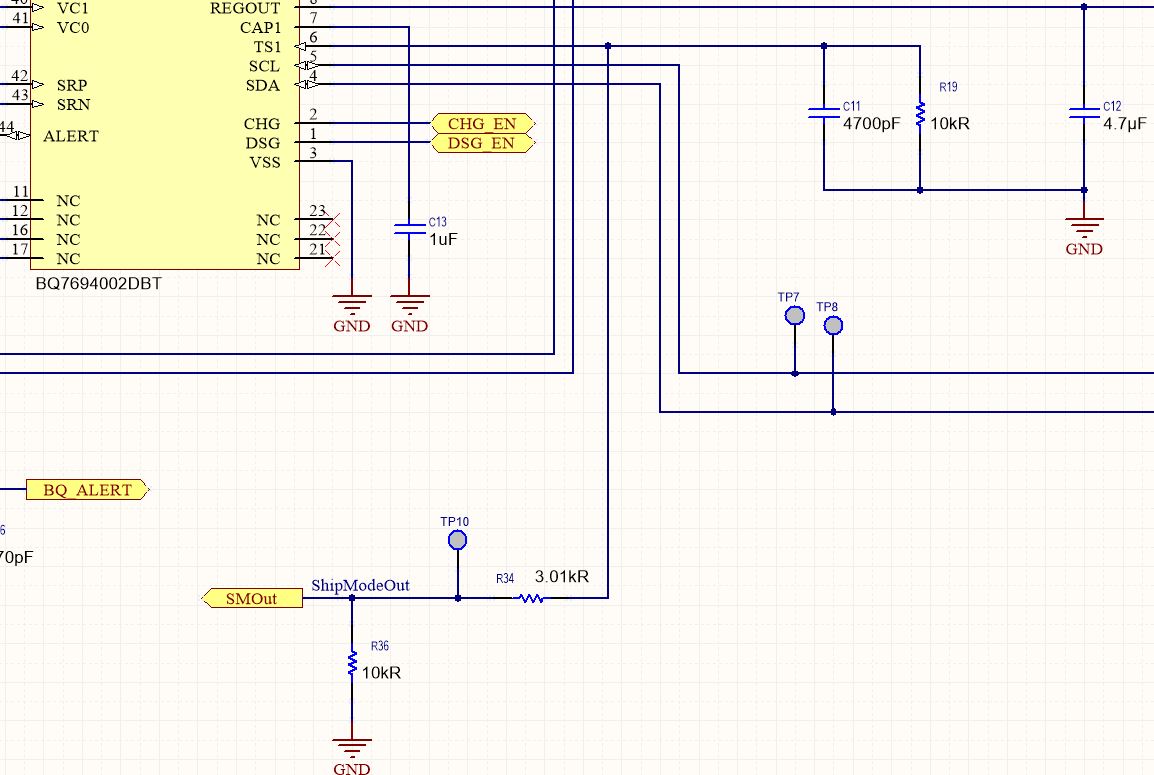Select GND symbol under capacitor C13
The width and height of the screenshot is (1154, 775).
[x=409, y=312]
